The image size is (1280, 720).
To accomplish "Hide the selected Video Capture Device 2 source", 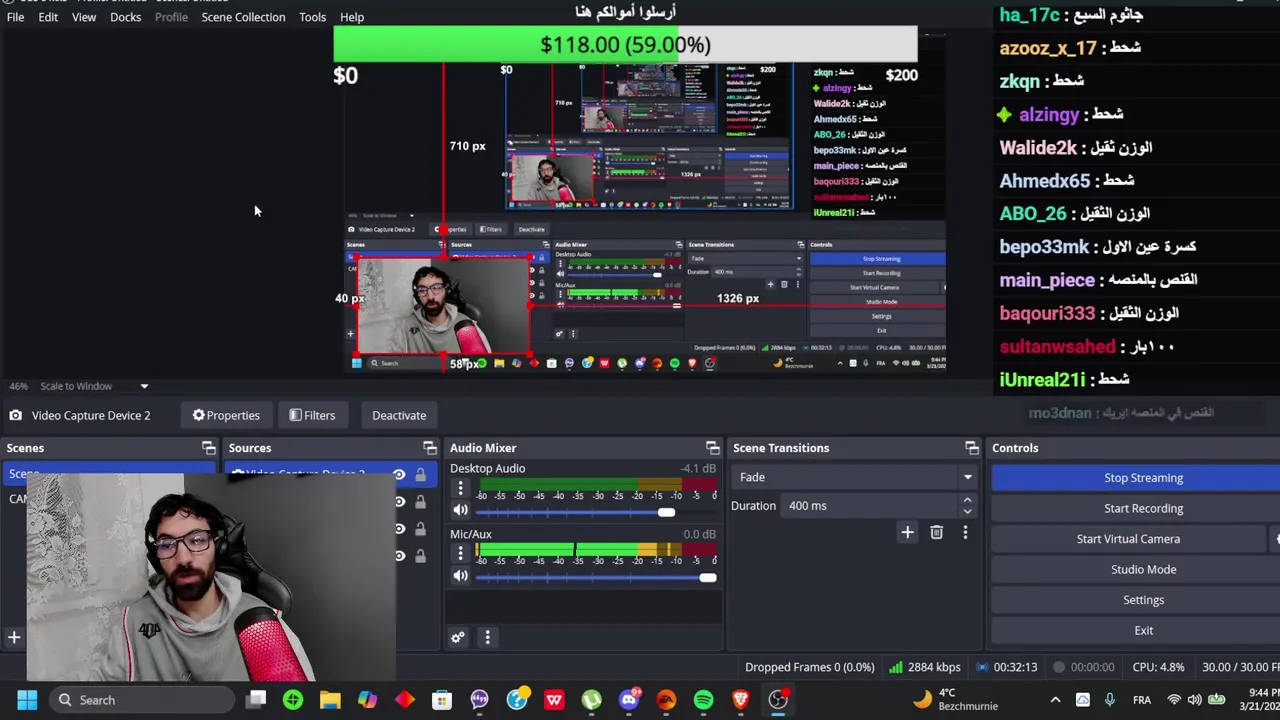I will (399, 475).
